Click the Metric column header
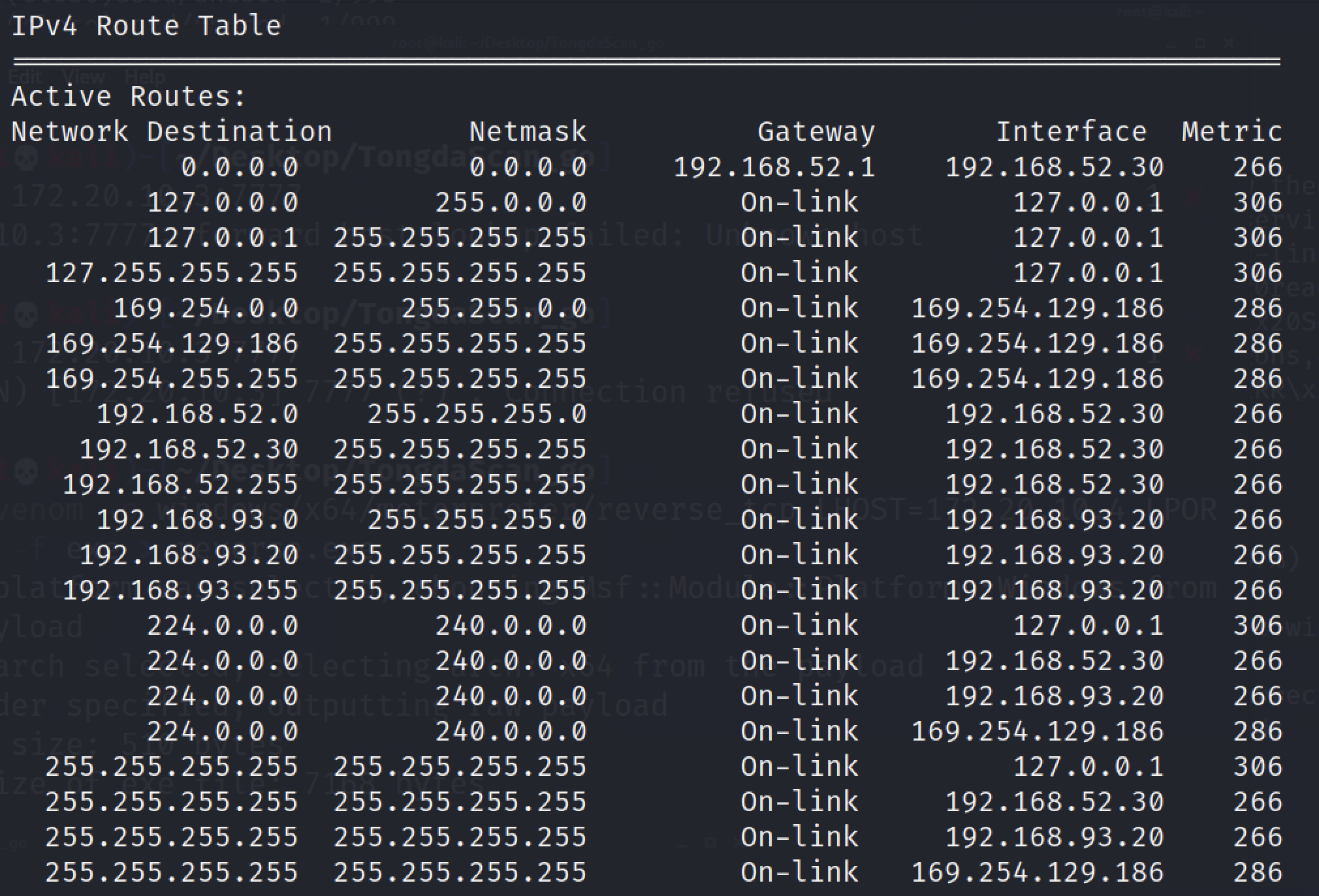Screen dimensions: 1319x896 coord(1232,132)
